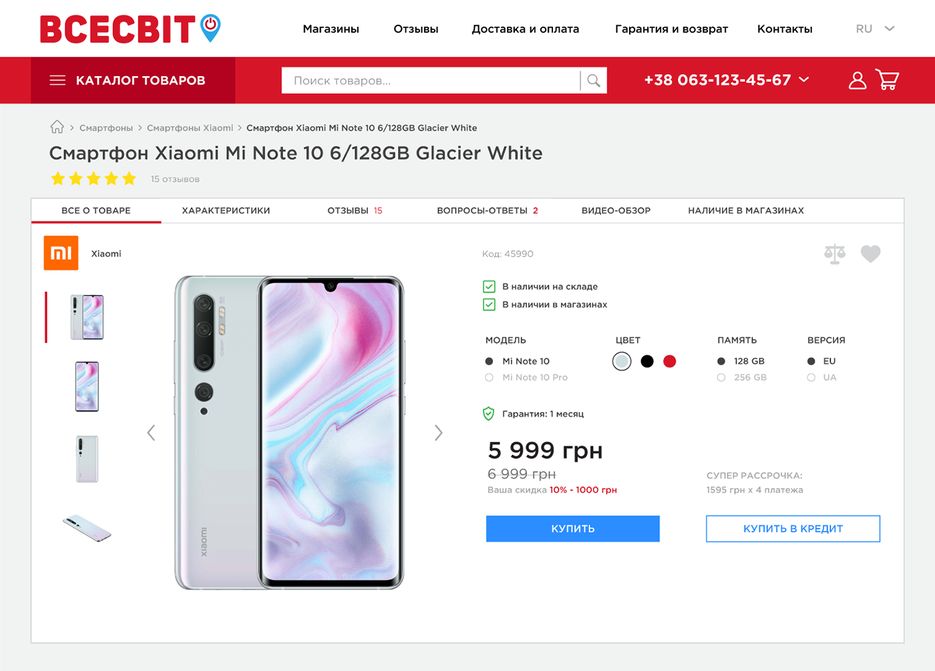The width and height of the screenshot is (935, 671).
Task: Go home via breadcrumb house icon
Action: (57, 127)
